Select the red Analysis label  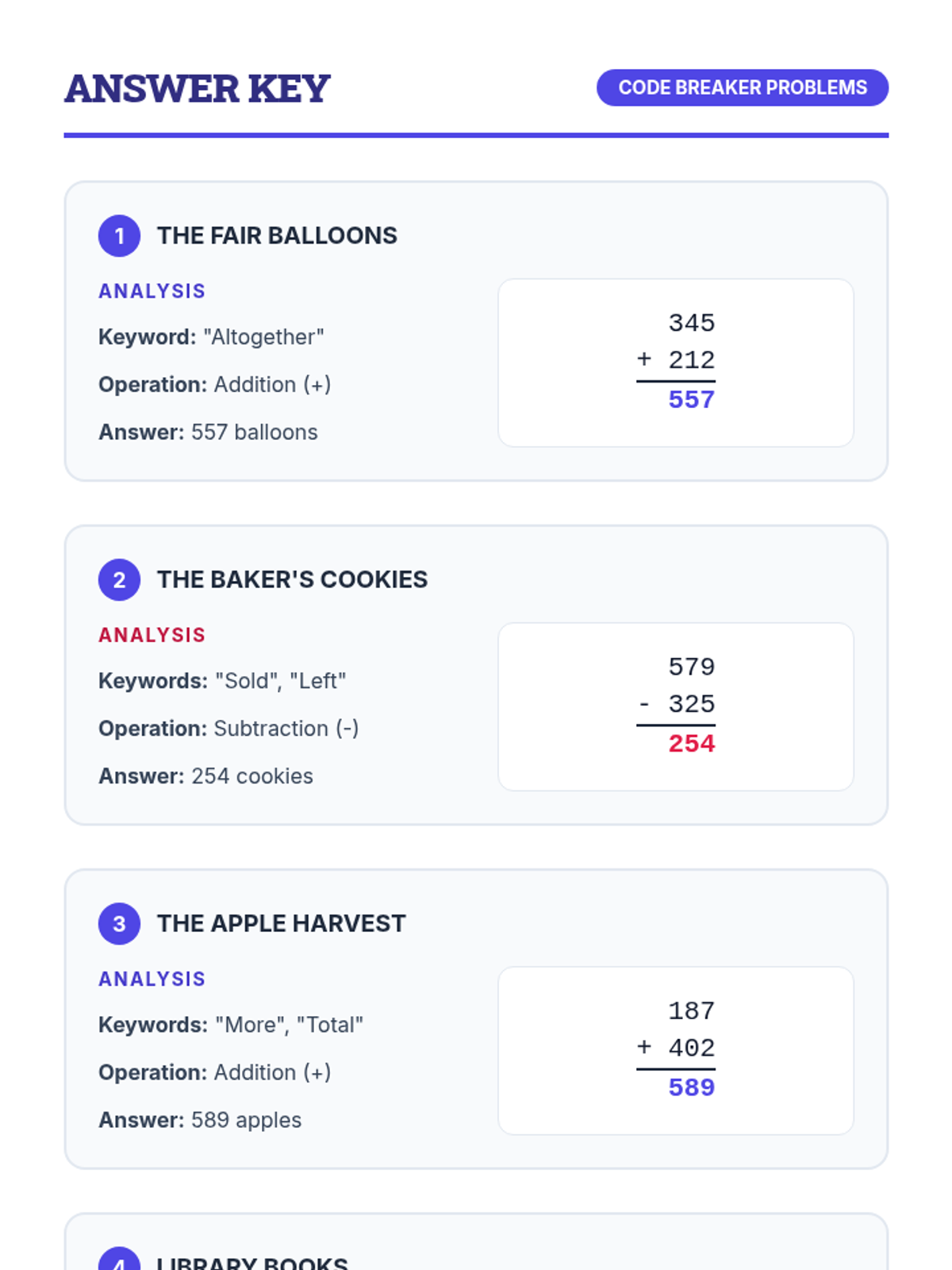coord(152,635)
